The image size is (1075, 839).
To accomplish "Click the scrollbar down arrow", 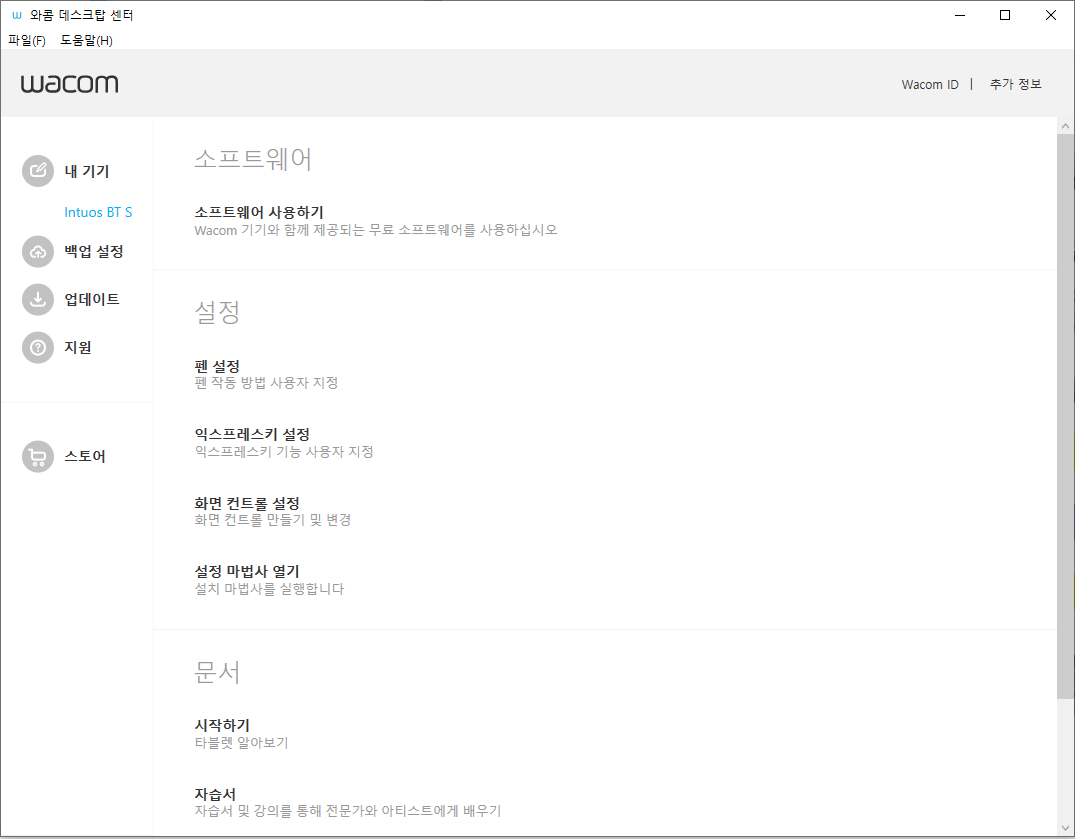I will [1065, 828].
